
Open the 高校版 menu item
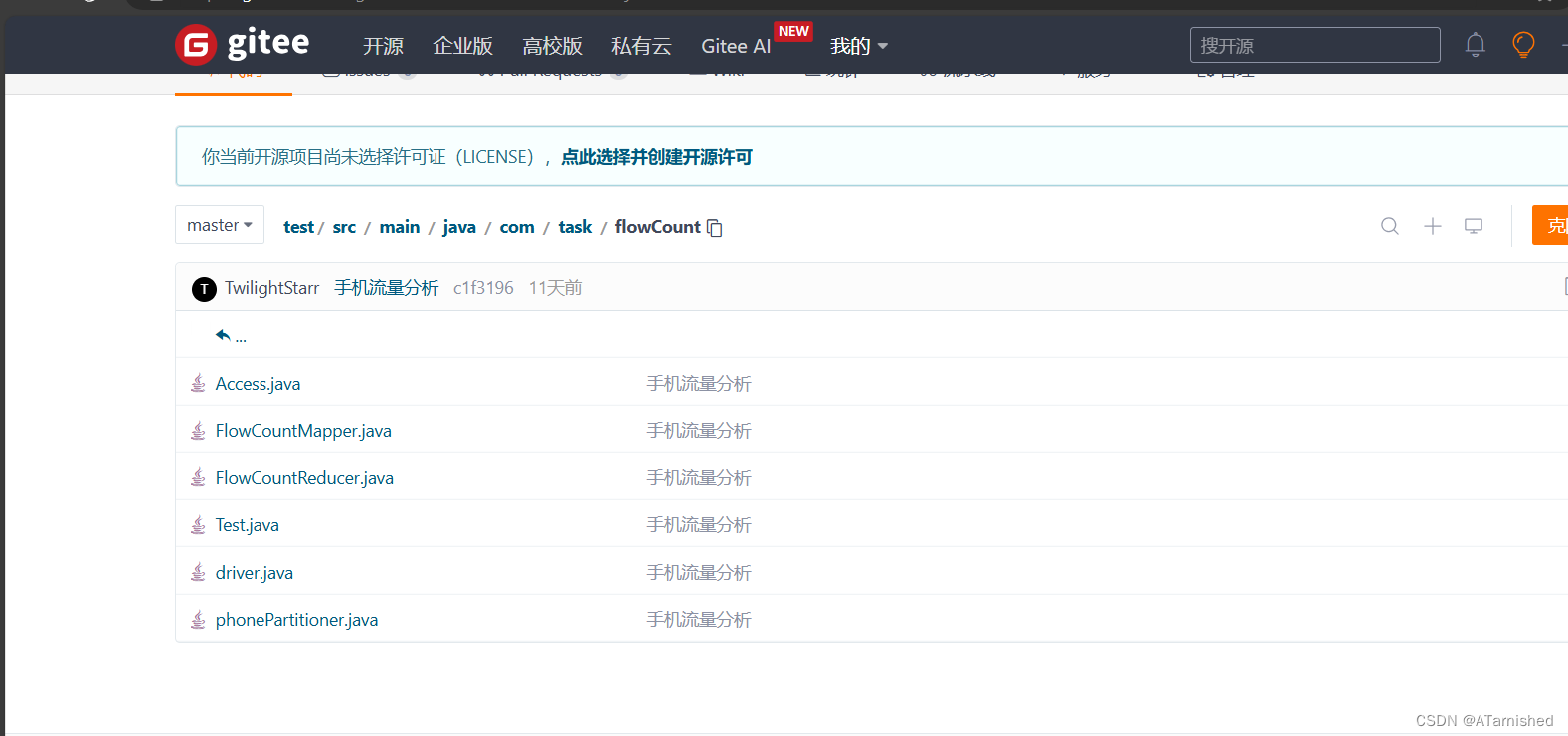click(552, 46)
